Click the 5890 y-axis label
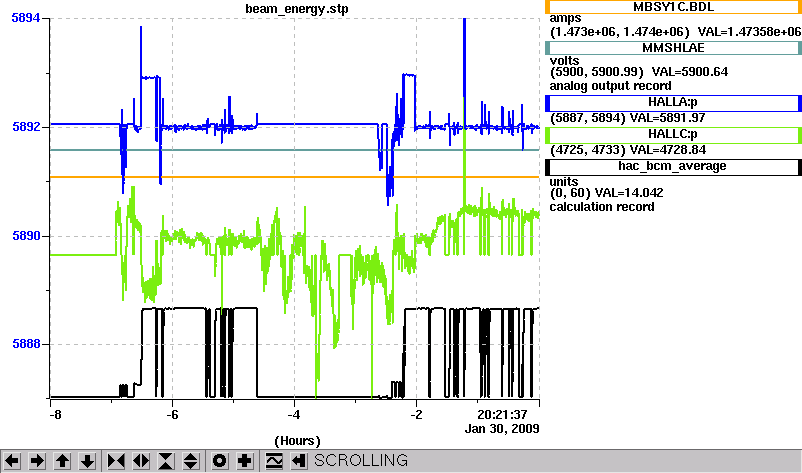This screenshot has width=802, height=473. tap(26, 236)
